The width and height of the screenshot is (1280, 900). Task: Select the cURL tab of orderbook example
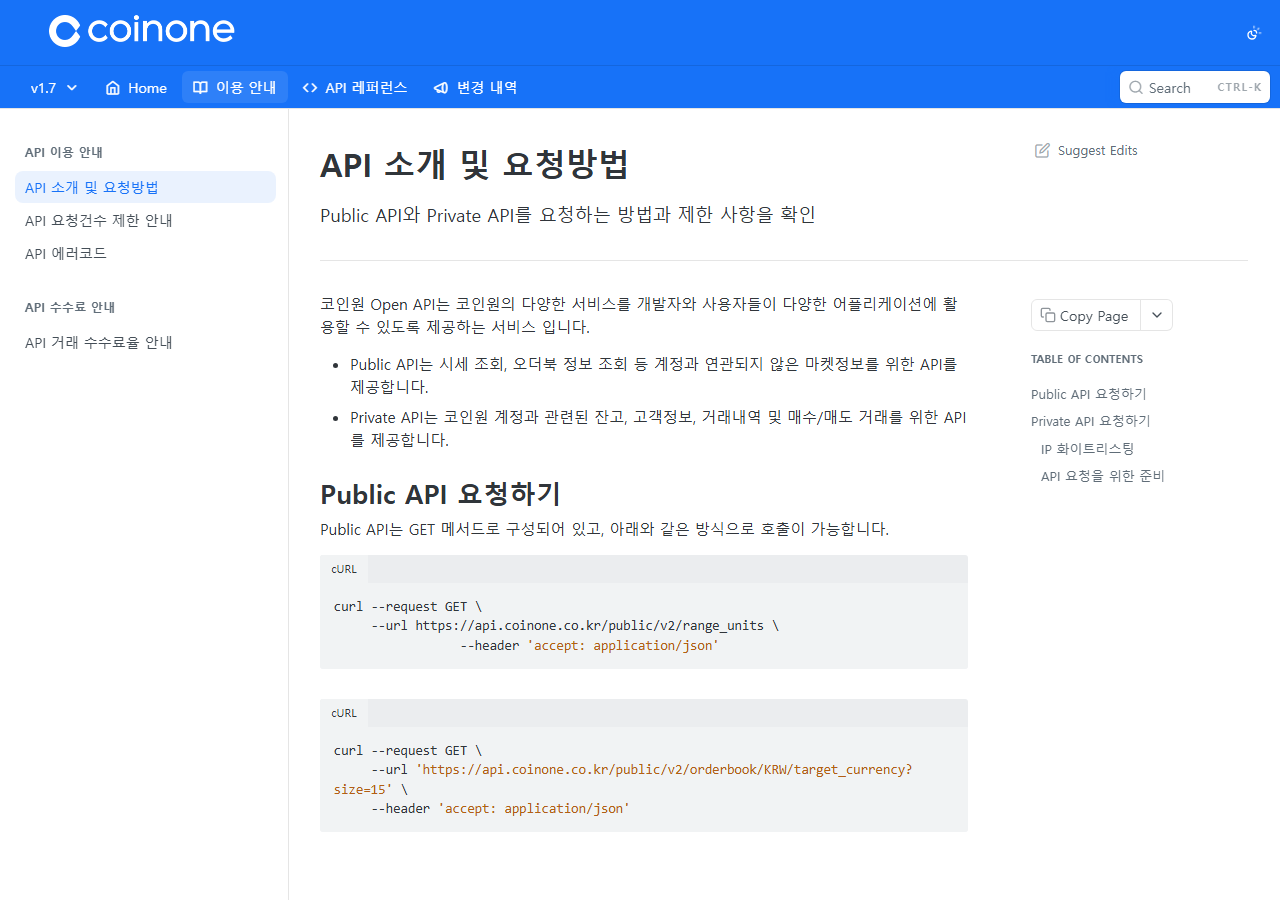(344, 713)
